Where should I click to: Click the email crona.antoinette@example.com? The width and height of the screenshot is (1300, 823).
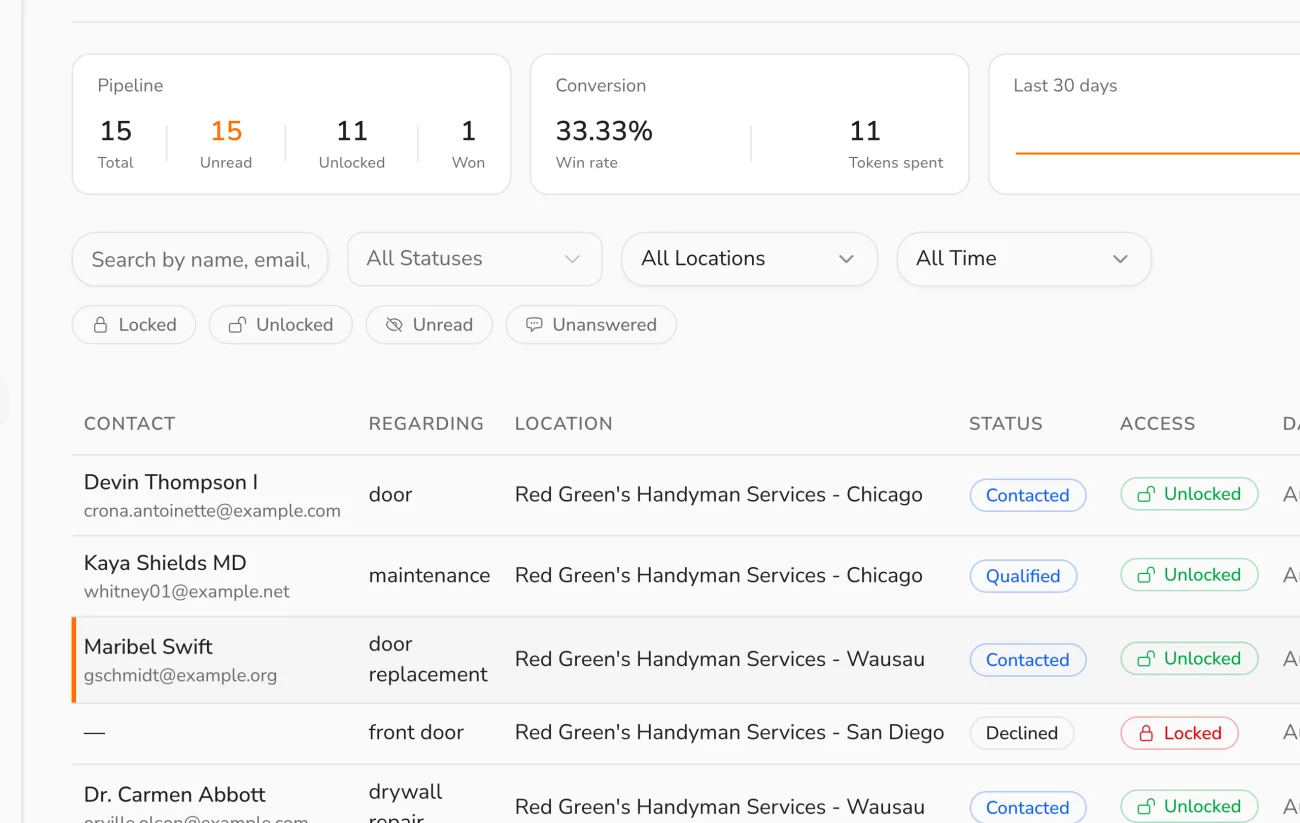click(x=212, y=511)
